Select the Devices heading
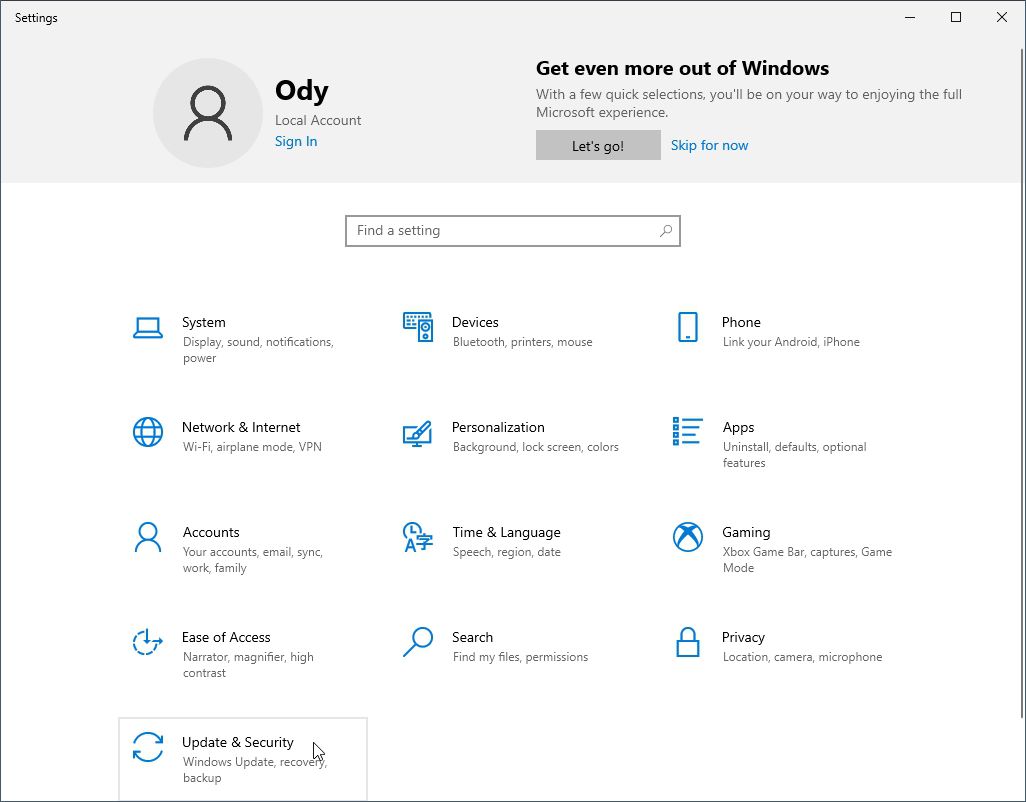1026x802 pixels. [475, 323]
